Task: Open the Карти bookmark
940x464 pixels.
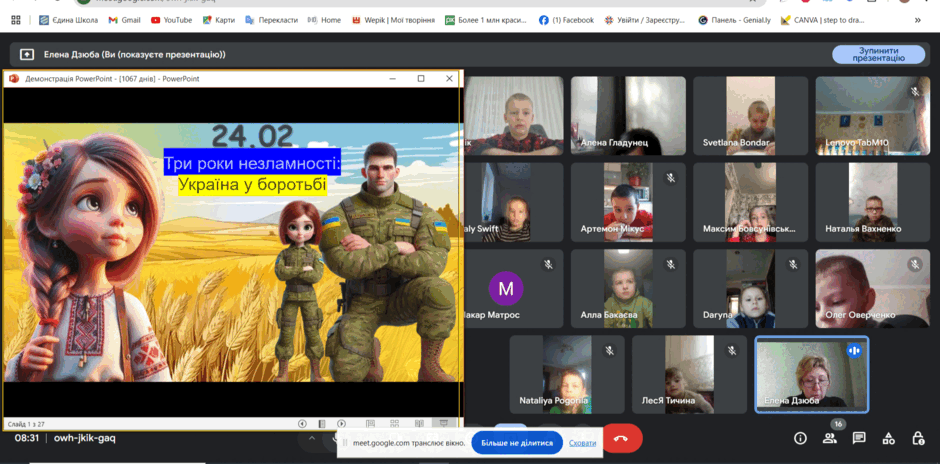Action: (x=218, y=20)
